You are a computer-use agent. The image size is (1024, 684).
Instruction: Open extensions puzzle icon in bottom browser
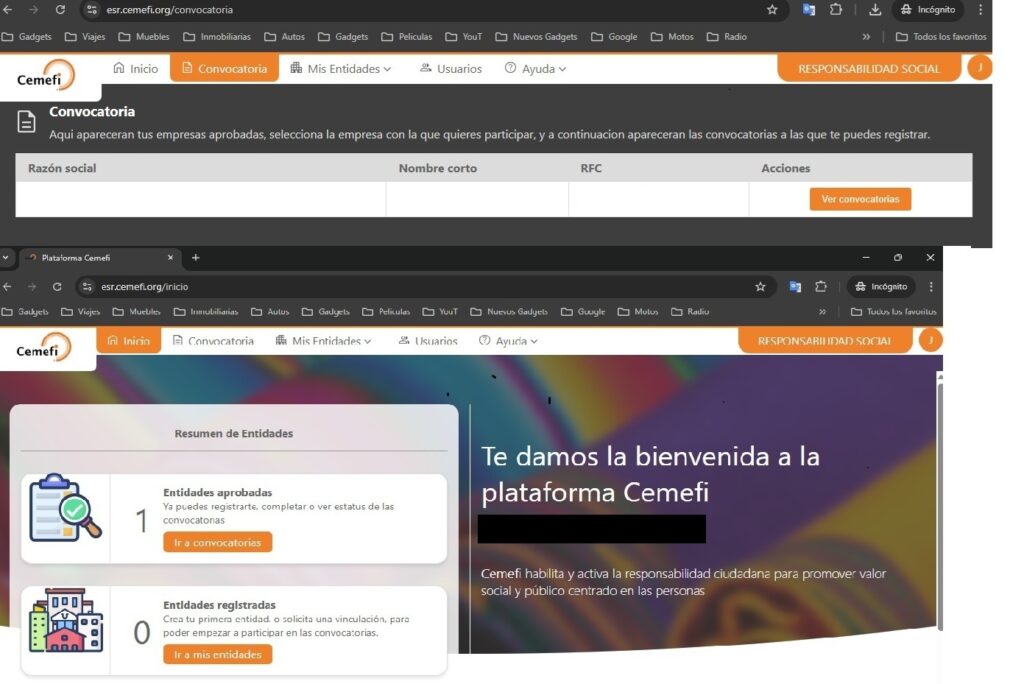821,287
